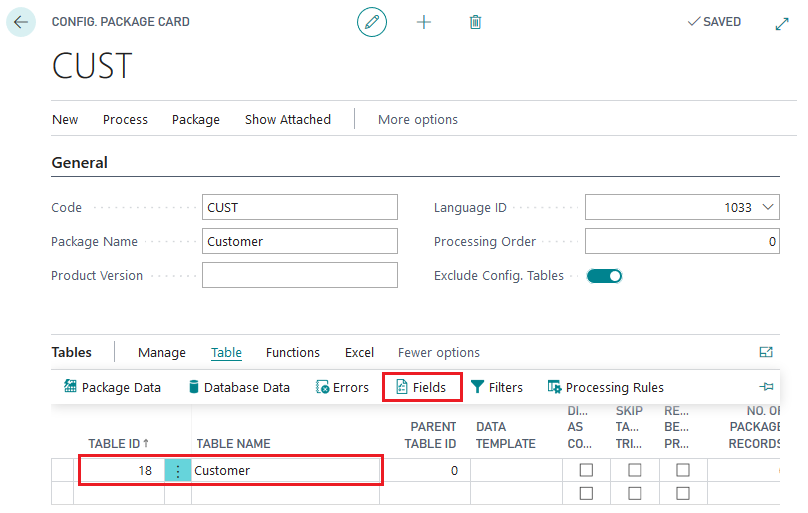
Task: Open Manage tab in Tables
Action: (x=162, y=352)
